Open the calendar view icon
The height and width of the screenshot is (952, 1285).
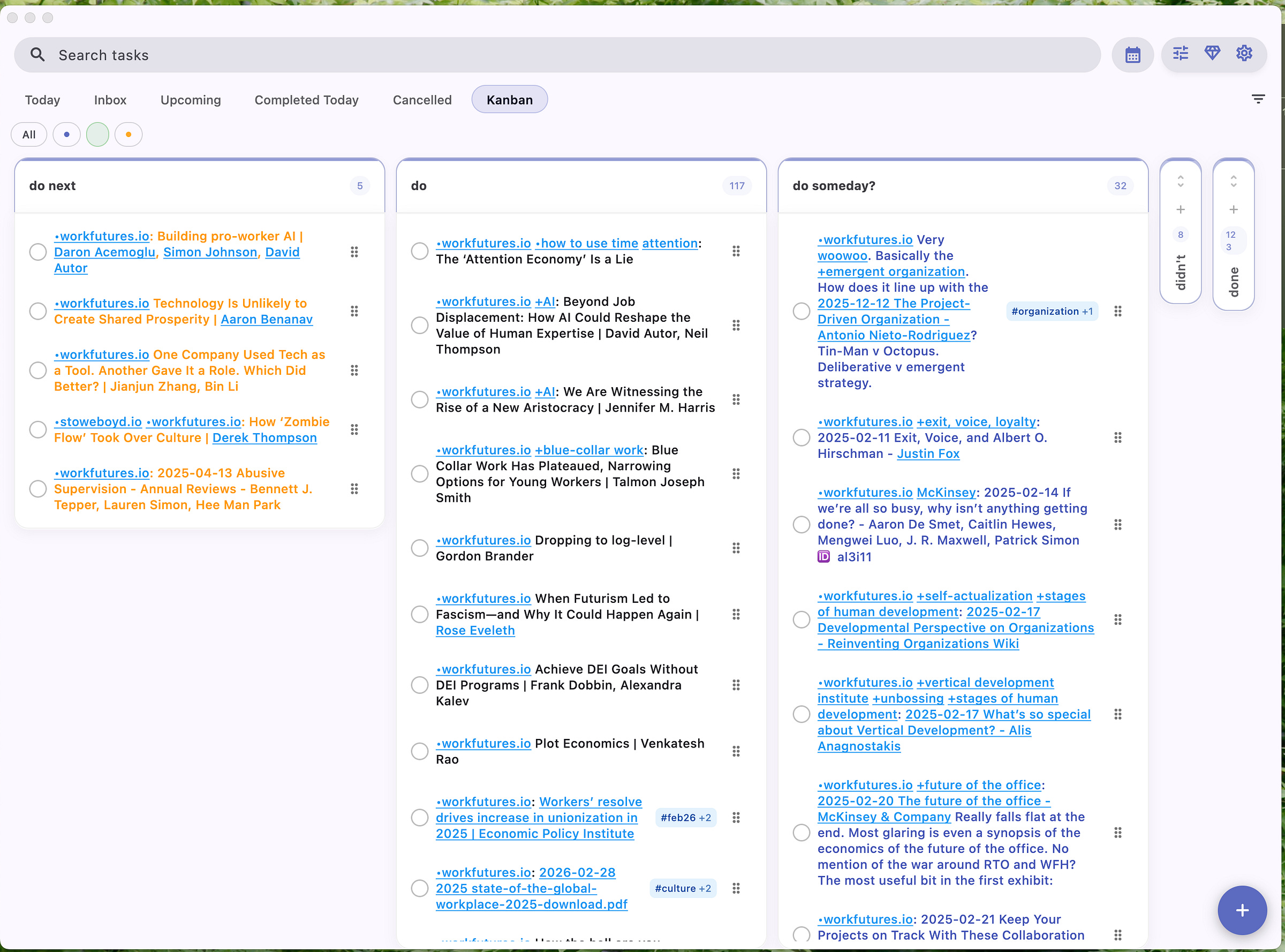tap(1132, 55)
